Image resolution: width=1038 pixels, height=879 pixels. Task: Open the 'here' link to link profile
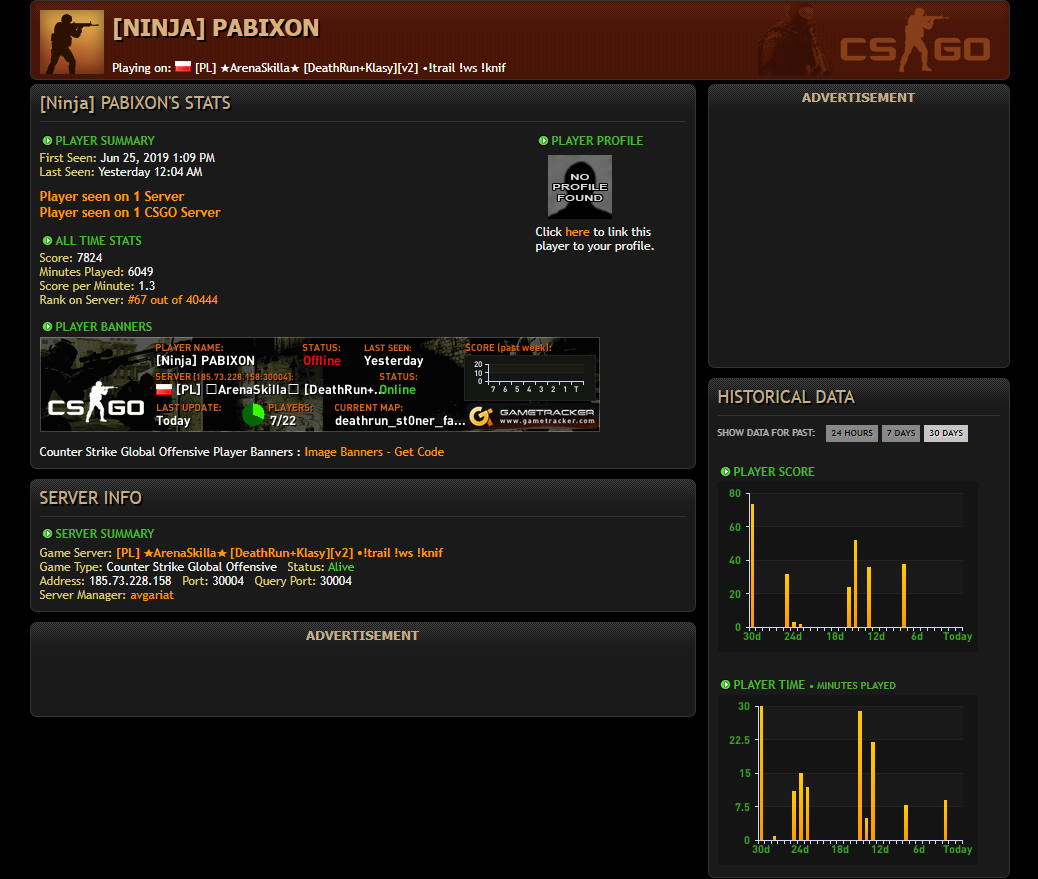(x=577, y=232)
